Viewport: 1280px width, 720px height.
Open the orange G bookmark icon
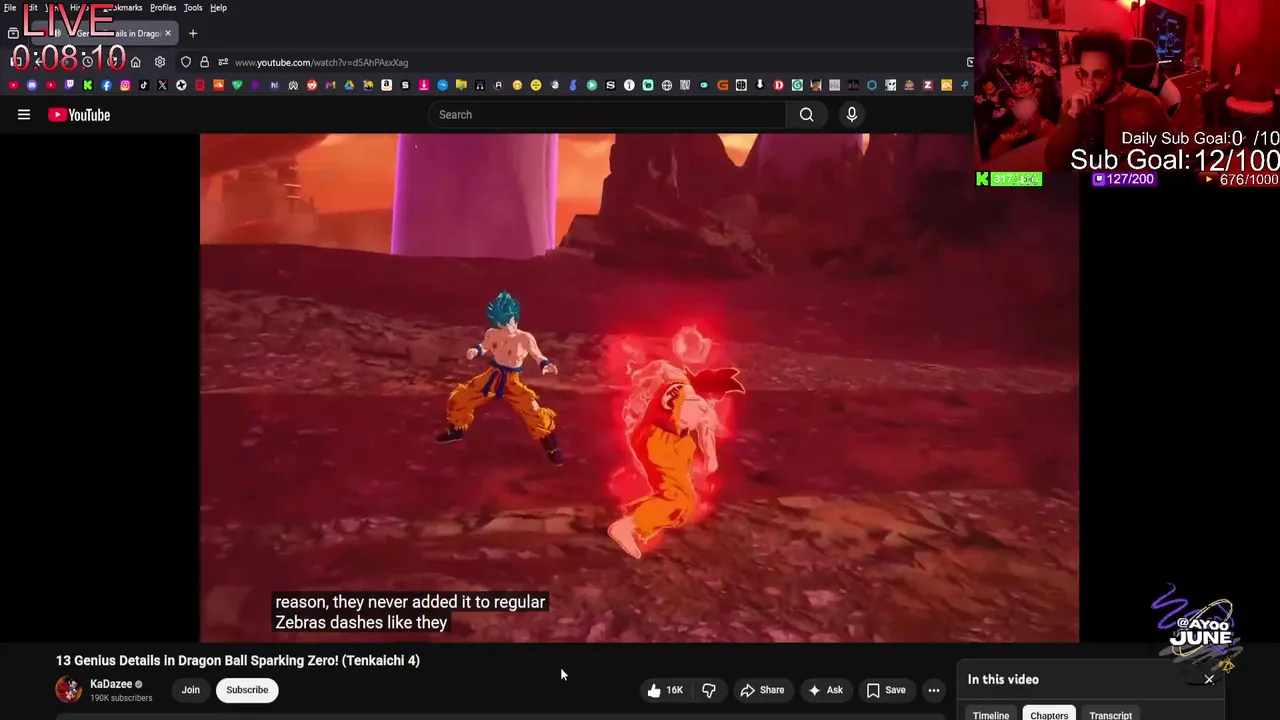722,85
